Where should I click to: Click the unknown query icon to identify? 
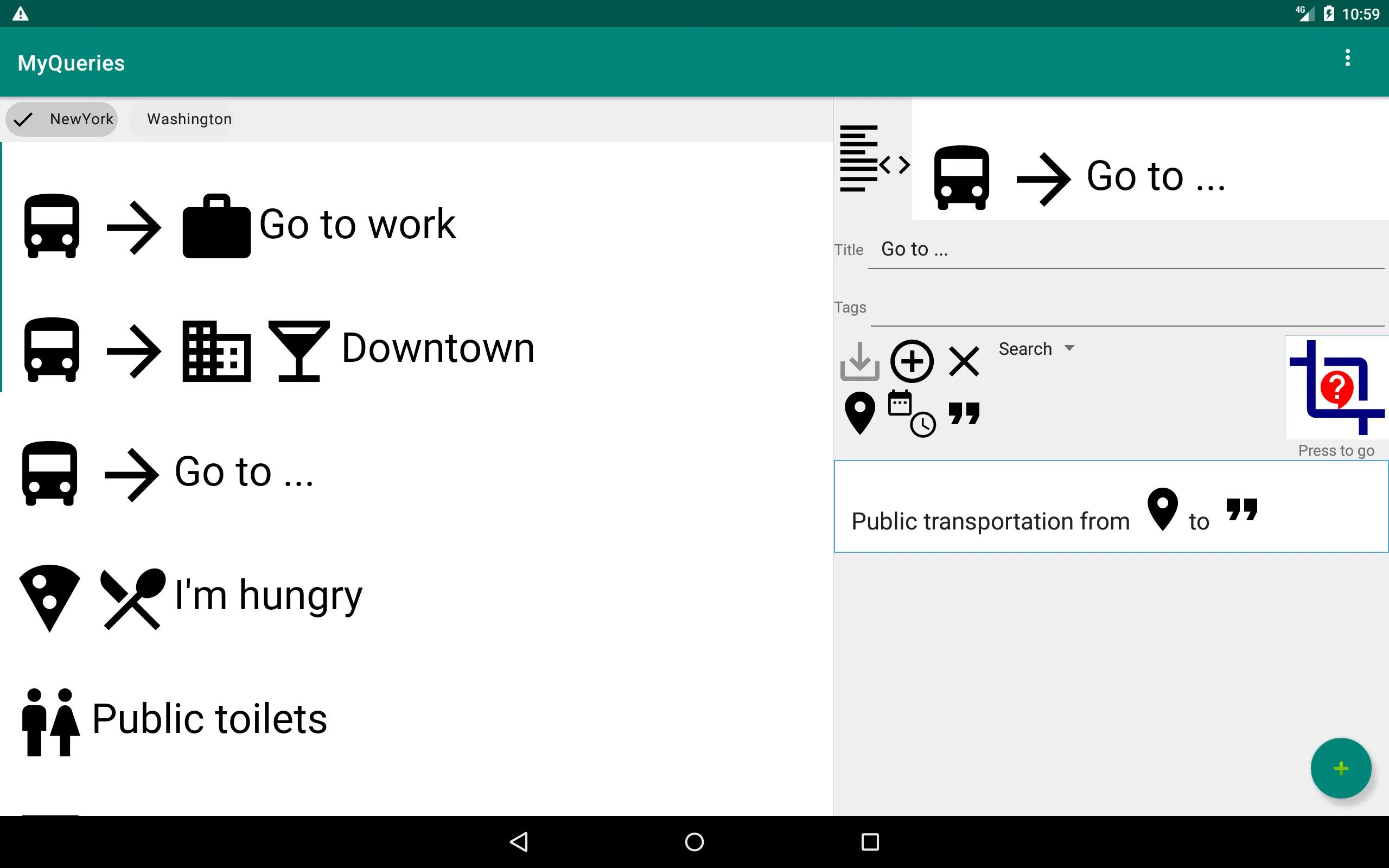1335,390
